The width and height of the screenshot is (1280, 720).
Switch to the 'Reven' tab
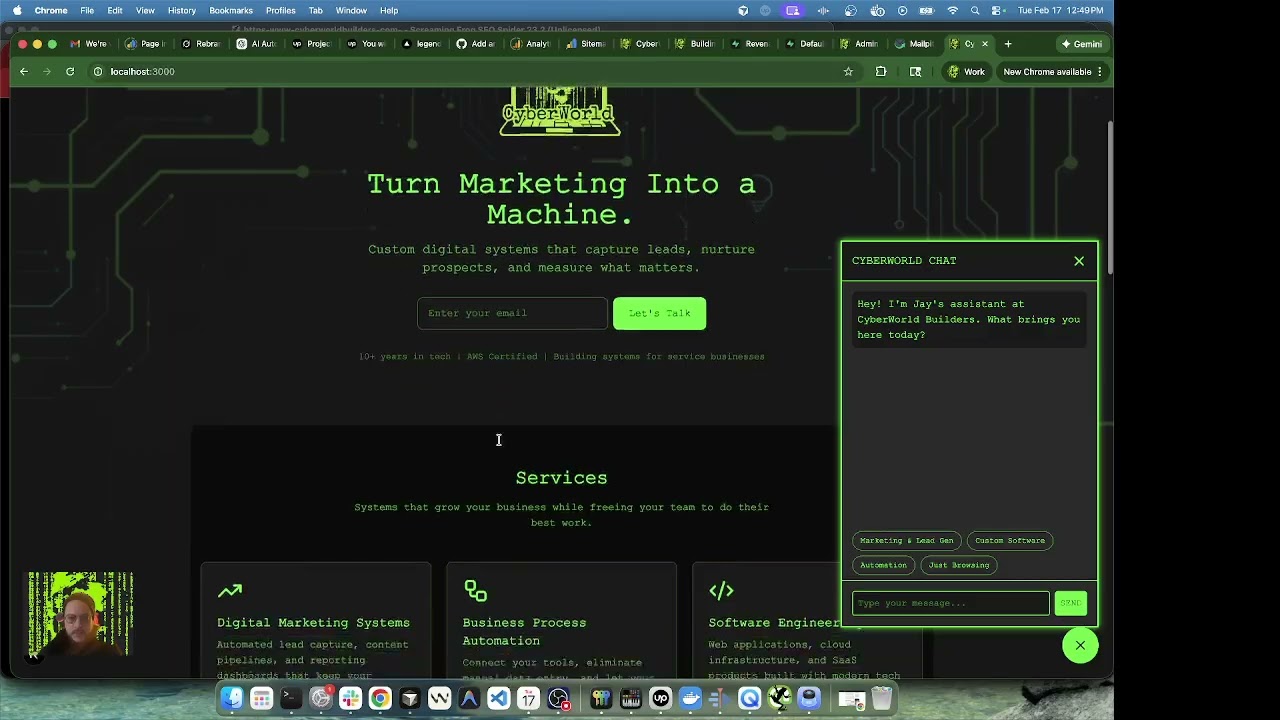(x=750, y=44)
